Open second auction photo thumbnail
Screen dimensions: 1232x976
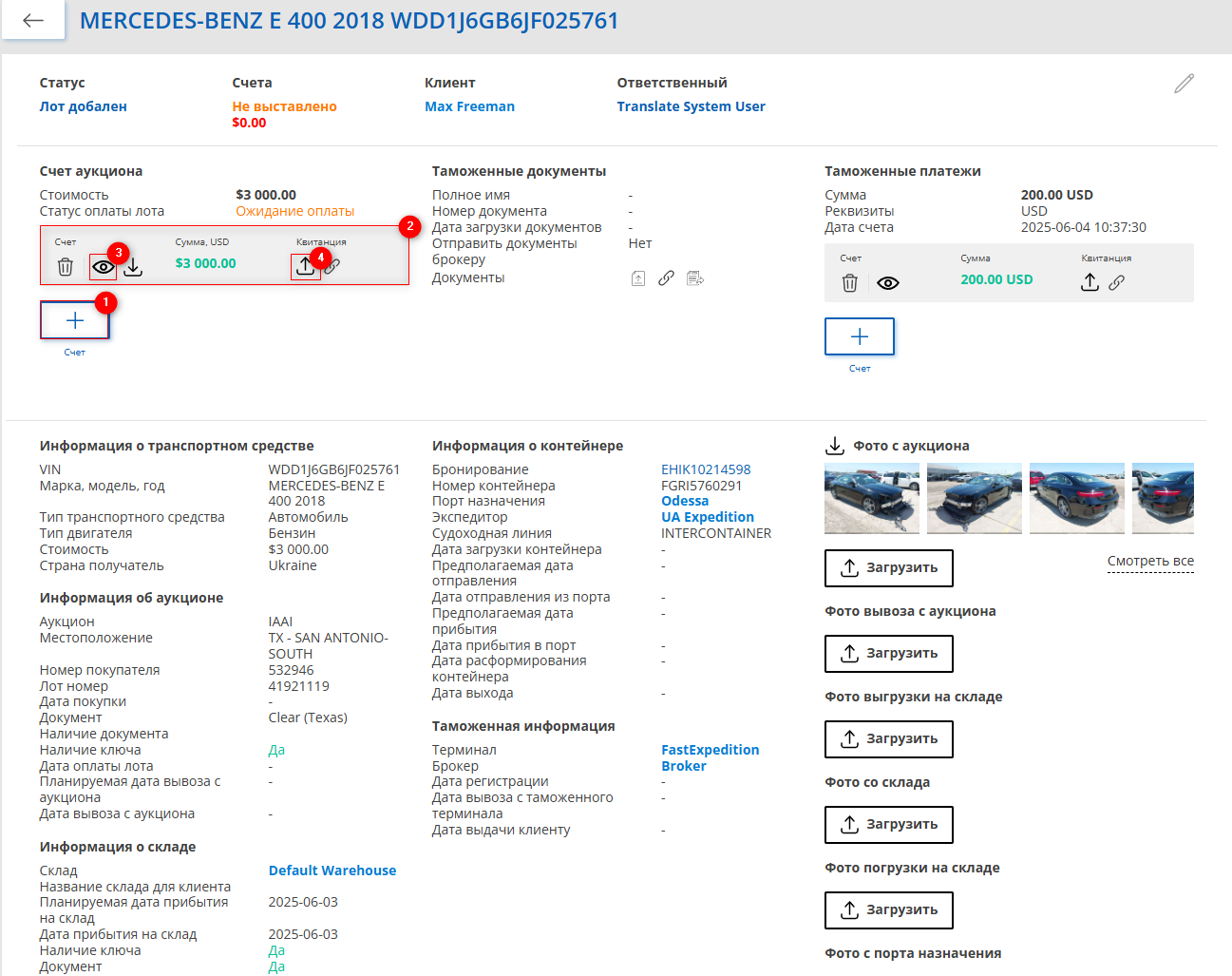point(975,499)
